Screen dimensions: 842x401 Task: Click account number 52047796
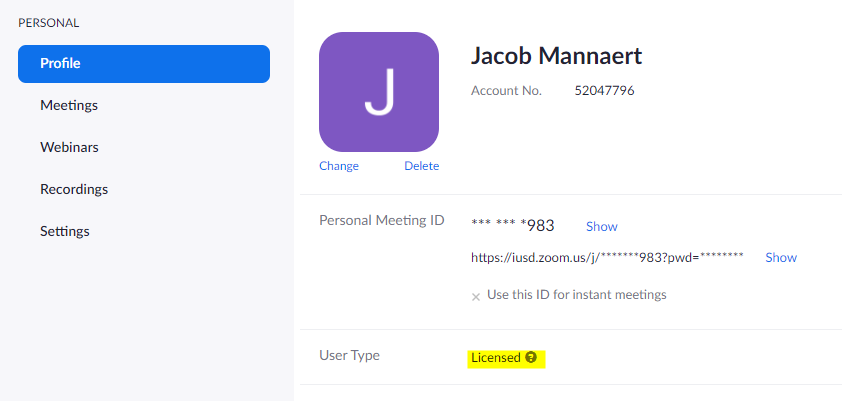604,90
